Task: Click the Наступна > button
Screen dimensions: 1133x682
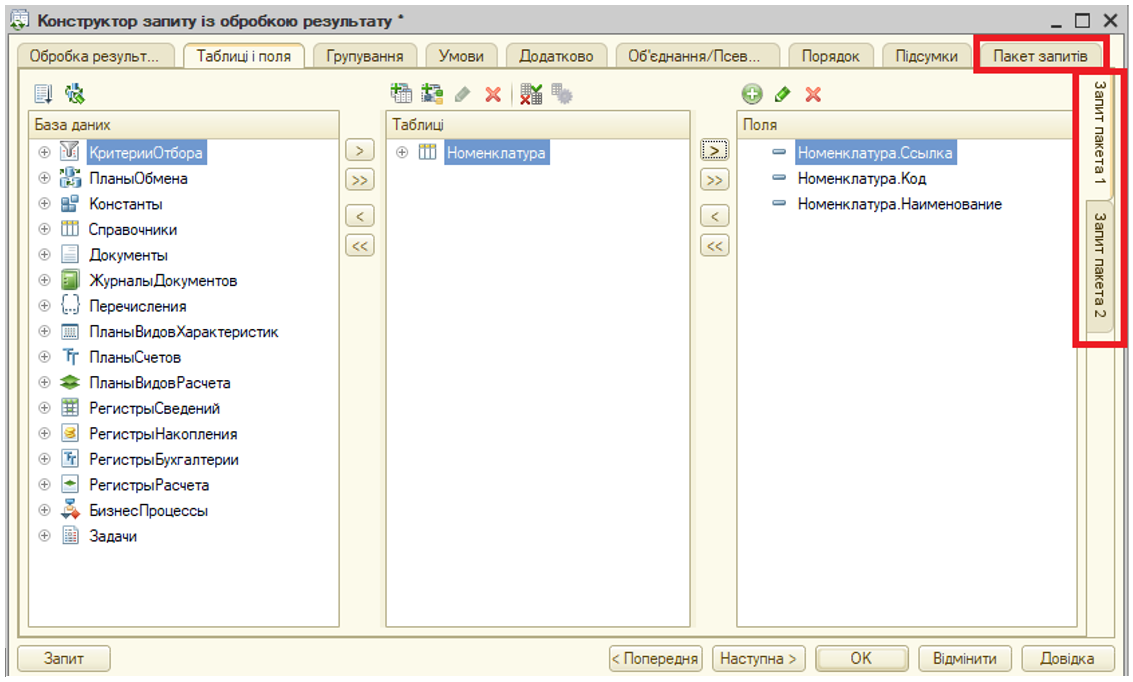Action: [758, 658]
